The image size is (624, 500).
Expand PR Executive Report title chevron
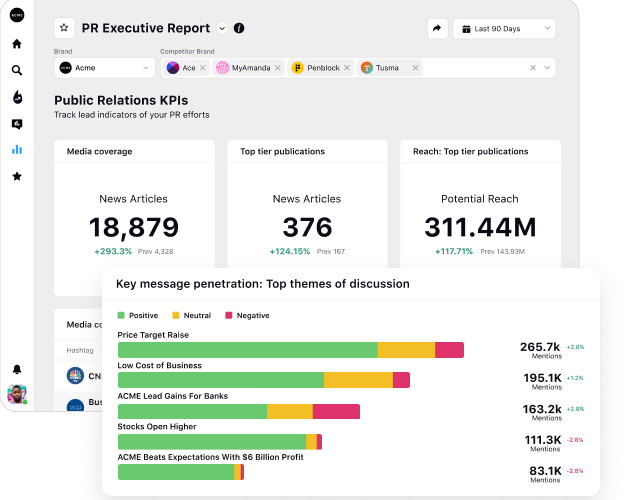pyautogui.click(x=222, y=28)
